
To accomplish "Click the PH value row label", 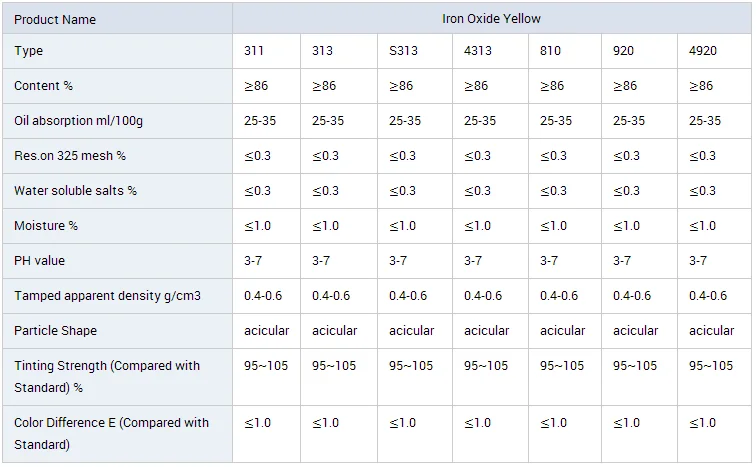I will click(x=40, y=261).
